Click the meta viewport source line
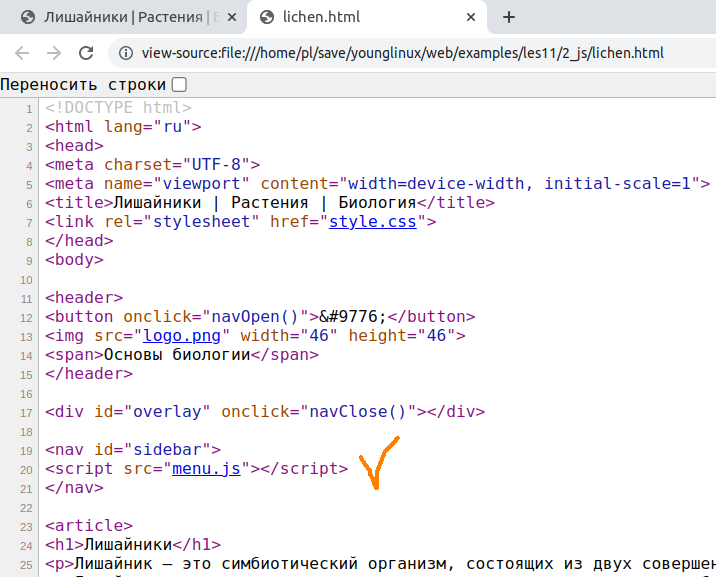 click(x=377, y=184)
